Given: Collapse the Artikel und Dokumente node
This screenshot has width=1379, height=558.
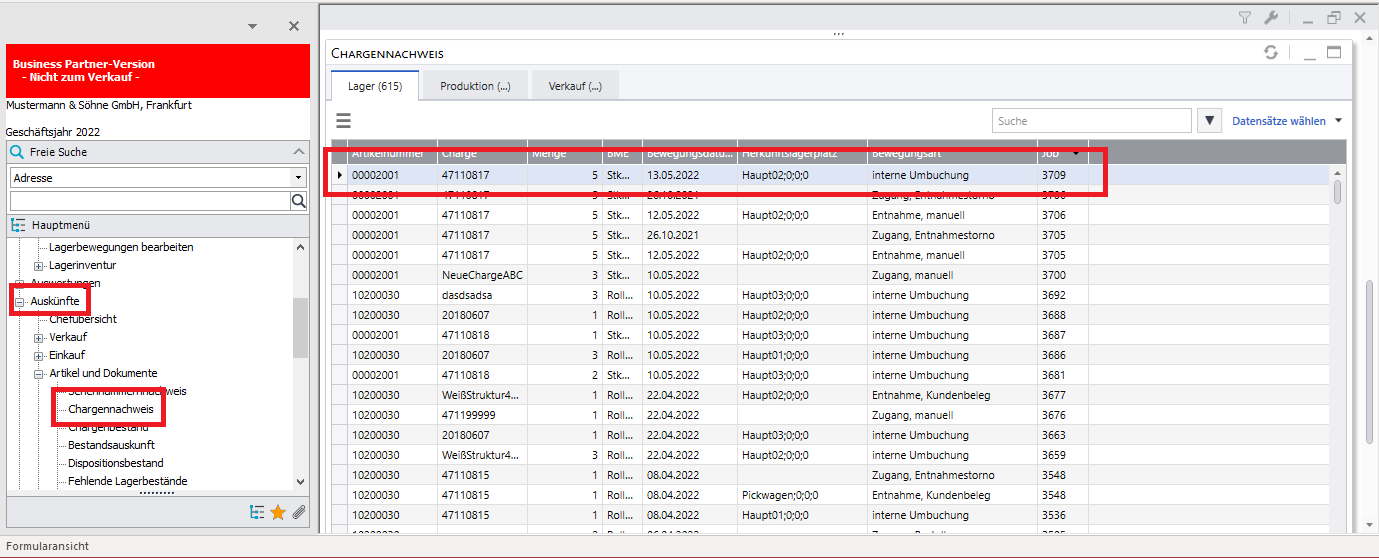Looking at the screenshot, I should point(39,373).
